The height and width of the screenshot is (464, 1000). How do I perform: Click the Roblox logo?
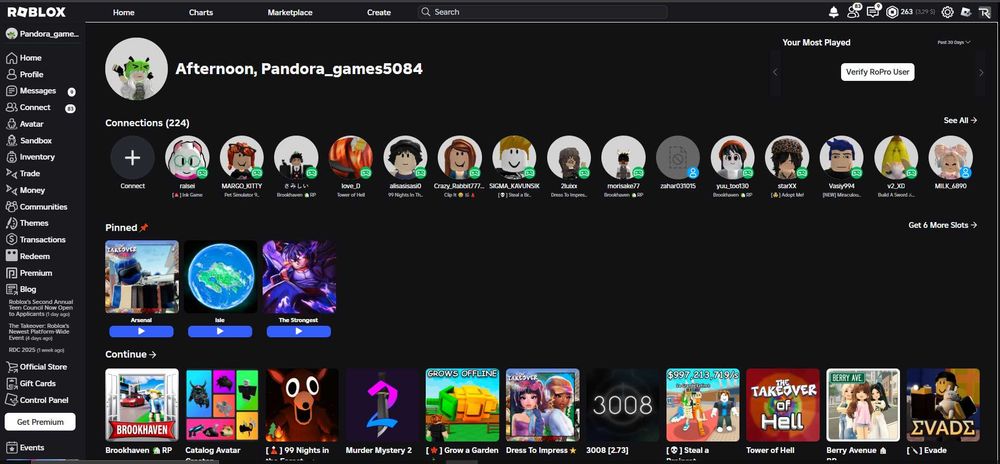click(x=36, y=12)
